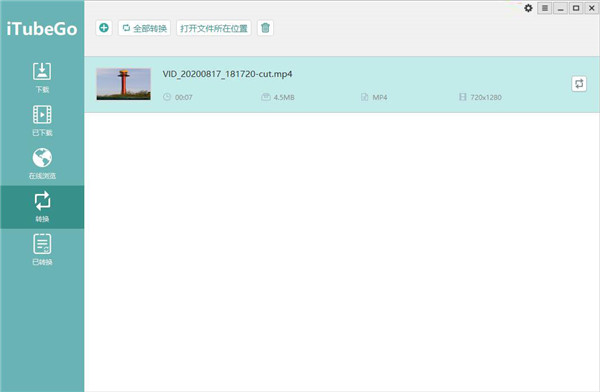Click 打开文件所在位置 open file location button
Viewport: 600px width, 392px height.
click(x=214, y=28)
